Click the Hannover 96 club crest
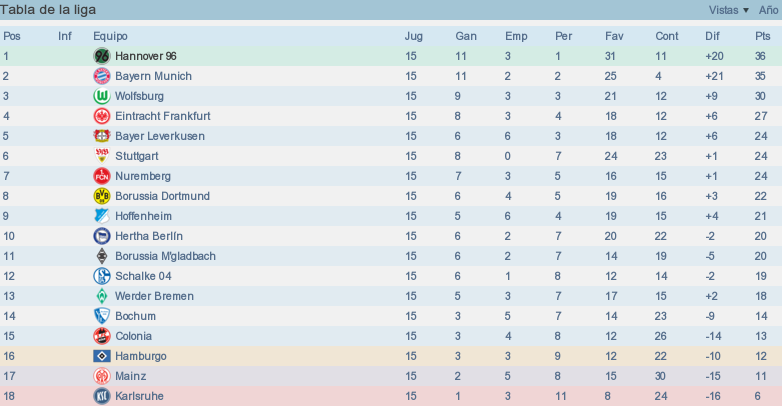The image size is (782, 406). click(102, 56)
